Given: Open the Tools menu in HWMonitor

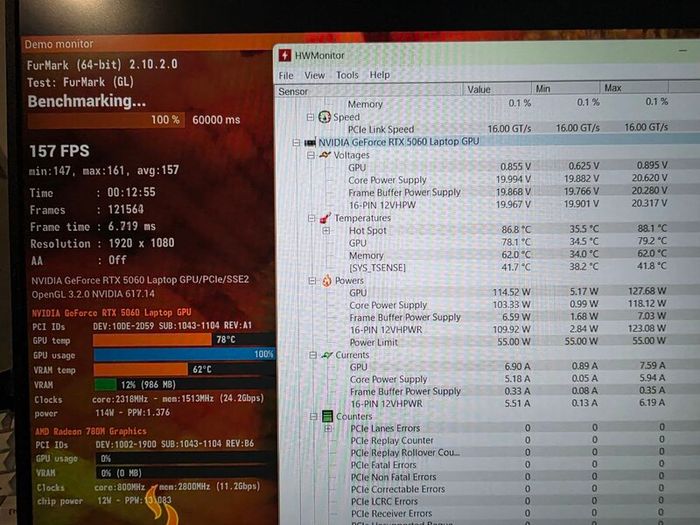Looking at the screenshot, I should tap(347, 75).
